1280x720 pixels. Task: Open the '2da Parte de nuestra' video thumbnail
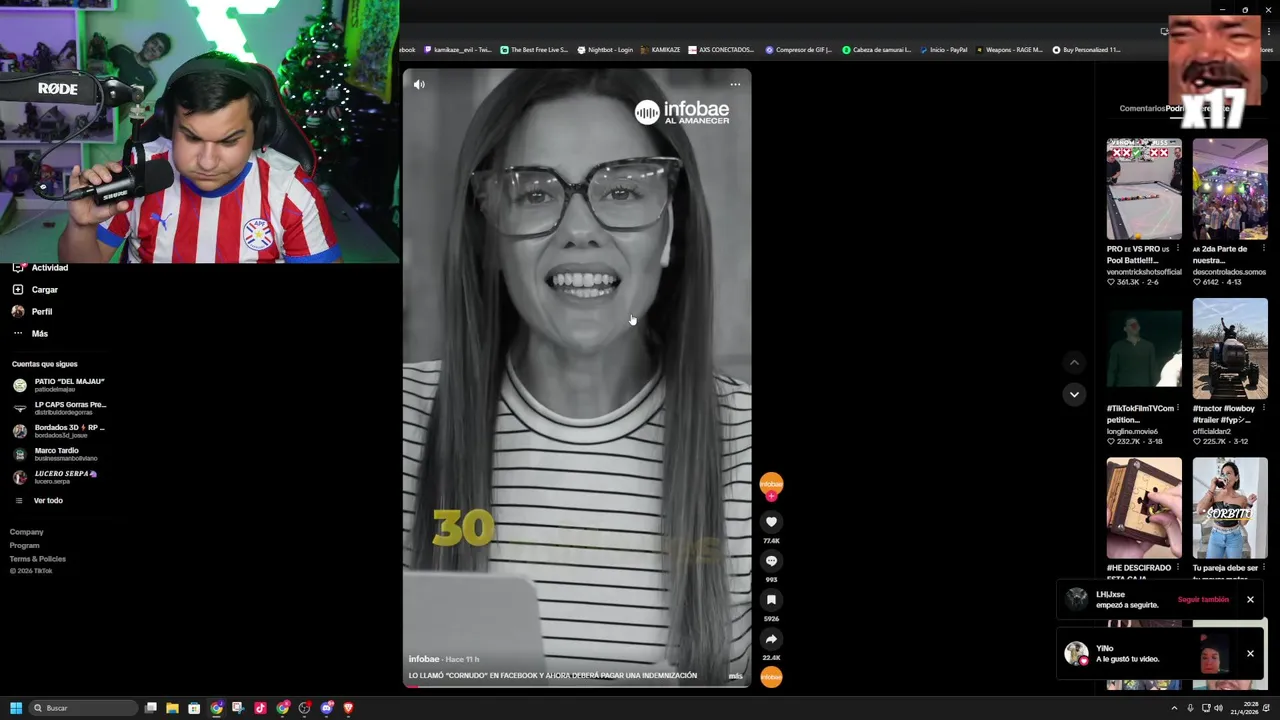[1230, 189]
